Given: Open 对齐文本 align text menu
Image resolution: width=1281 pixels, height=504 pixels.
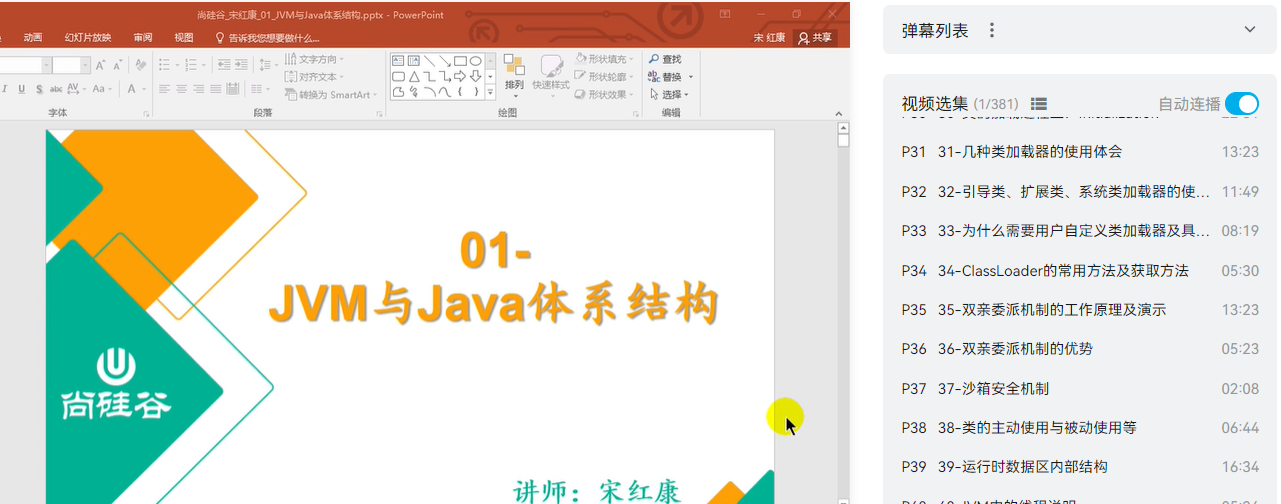Looking at the screenshot, I should [x=314, y=77].
